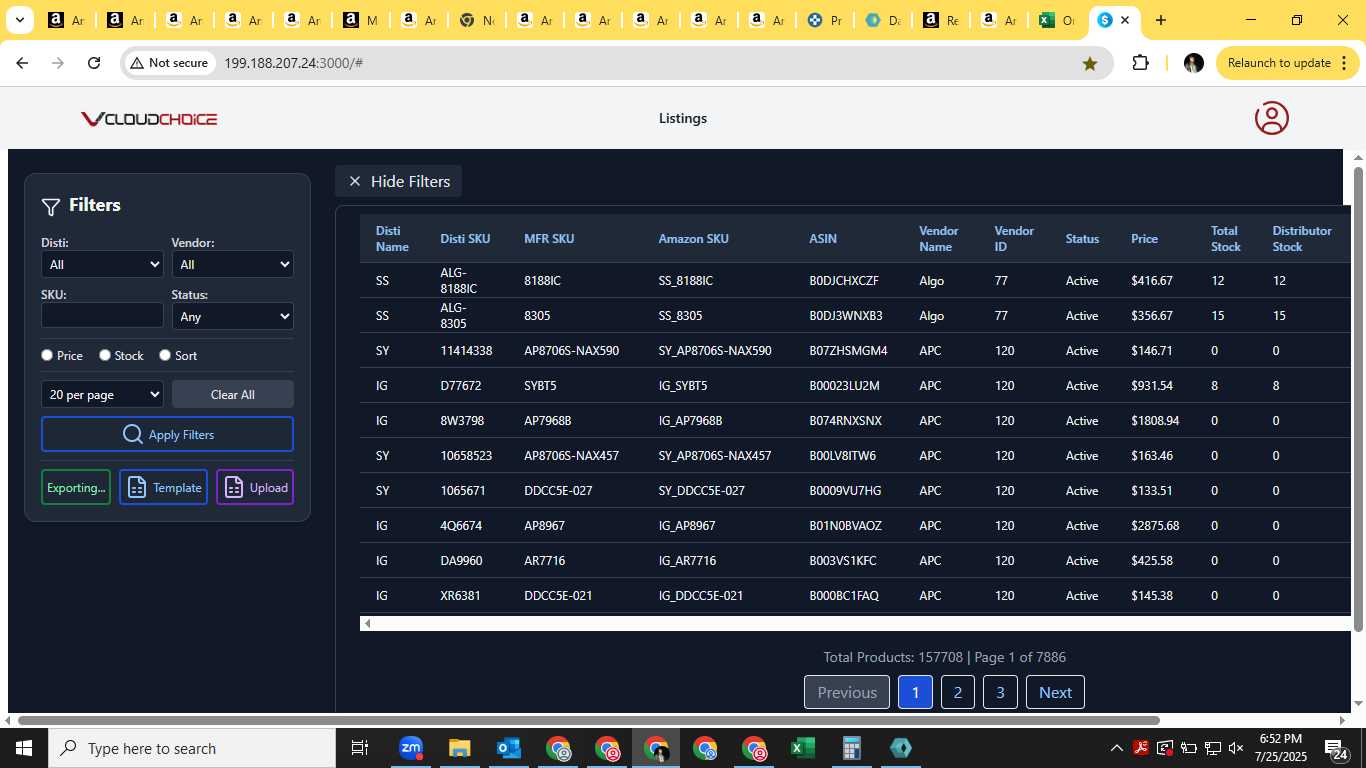Click the Upload button
This screenshot has height=768, width=1366.
point(255,487)
